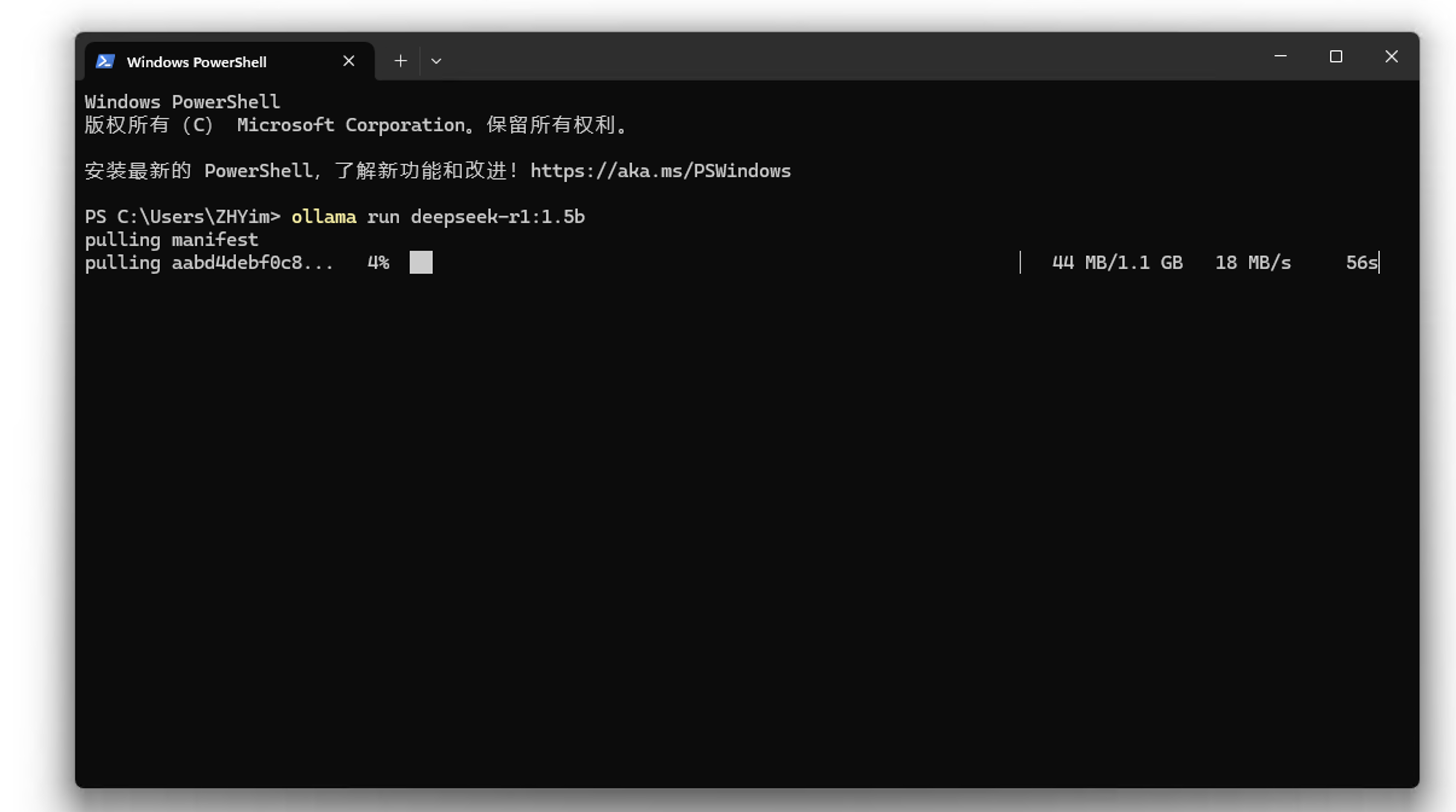
Task: Click the '18 MB/s' download speed
Action: pyautogui.click(x=1253, y=263)
